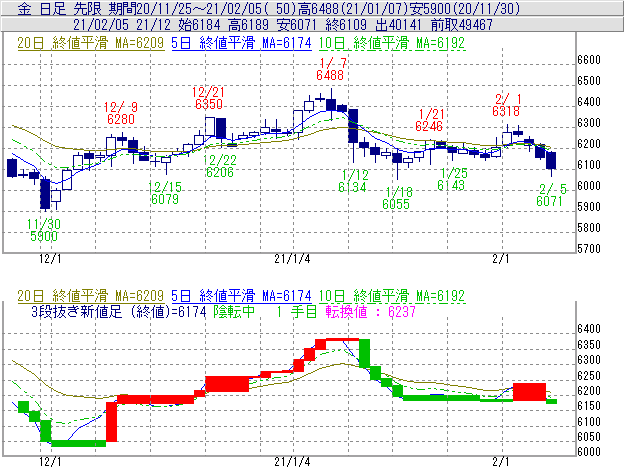The height and width of the screenshot is (473, 624).
Task: Click the 2/1 date label under upper chart
Action: [501, 259]
